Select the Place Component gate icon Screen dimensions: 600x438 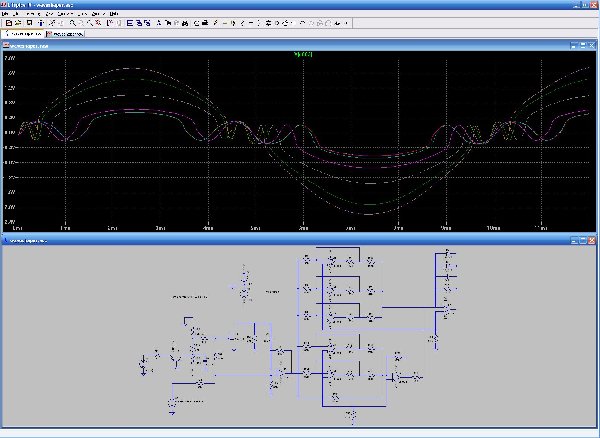pos(277,23)
